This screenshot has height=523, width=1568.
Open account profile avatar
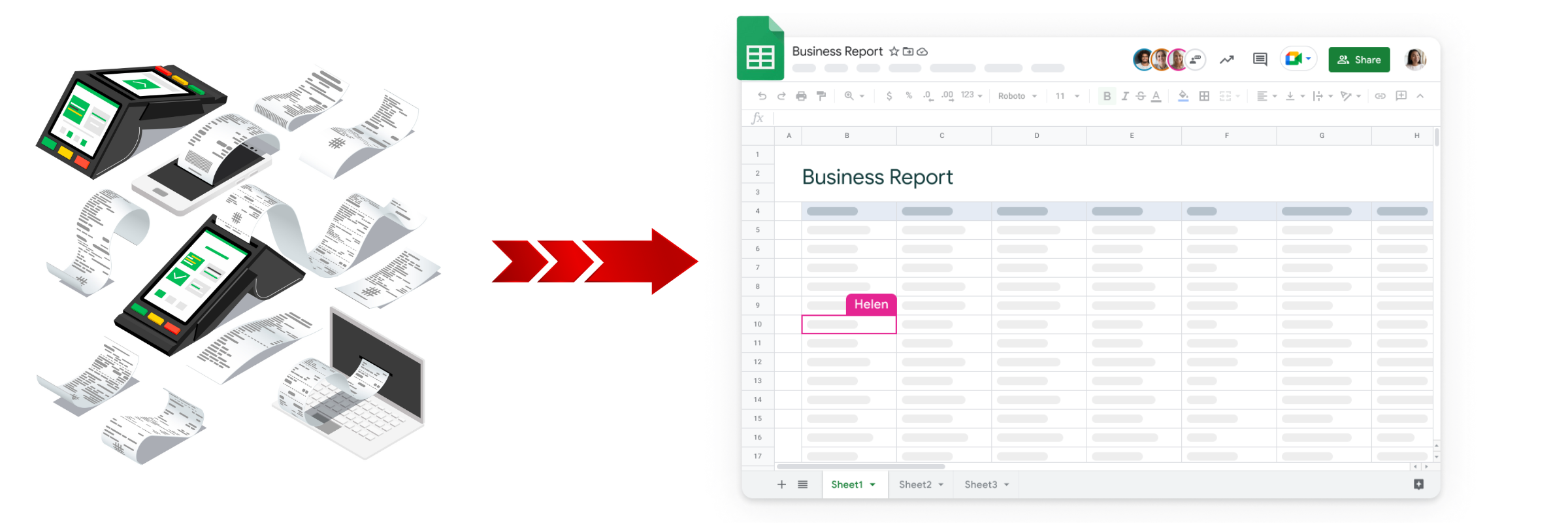(x=1415, y=59)
